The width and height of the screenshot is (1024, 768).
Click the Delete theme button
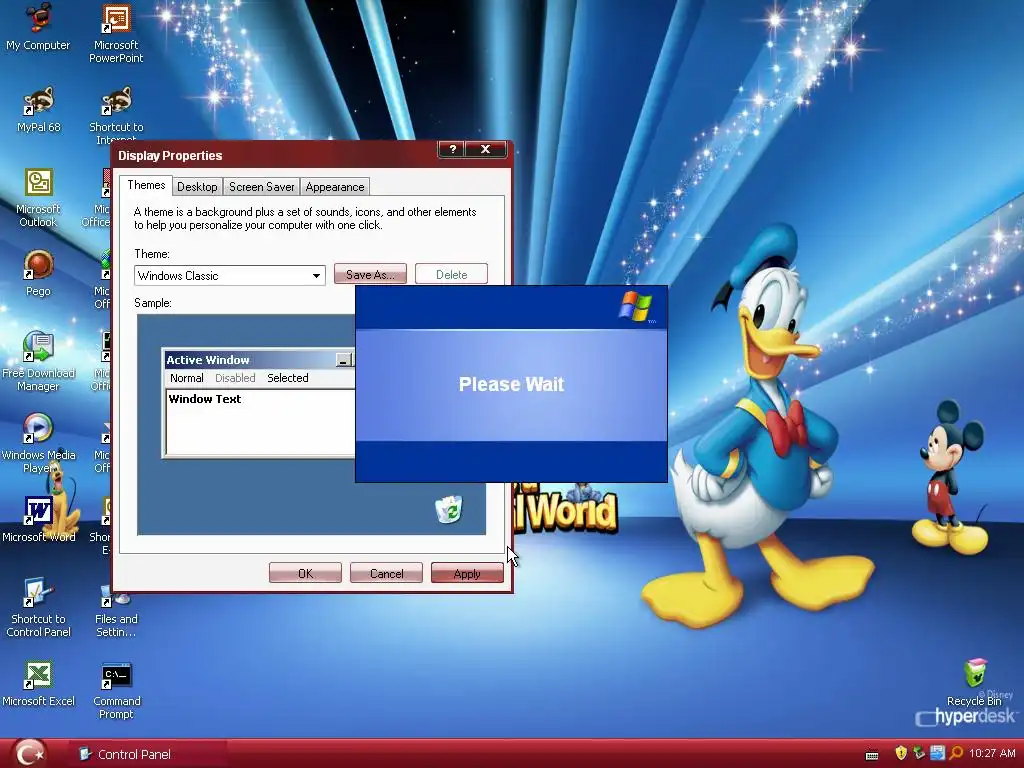pyautogui.click(x=451, y=274)
